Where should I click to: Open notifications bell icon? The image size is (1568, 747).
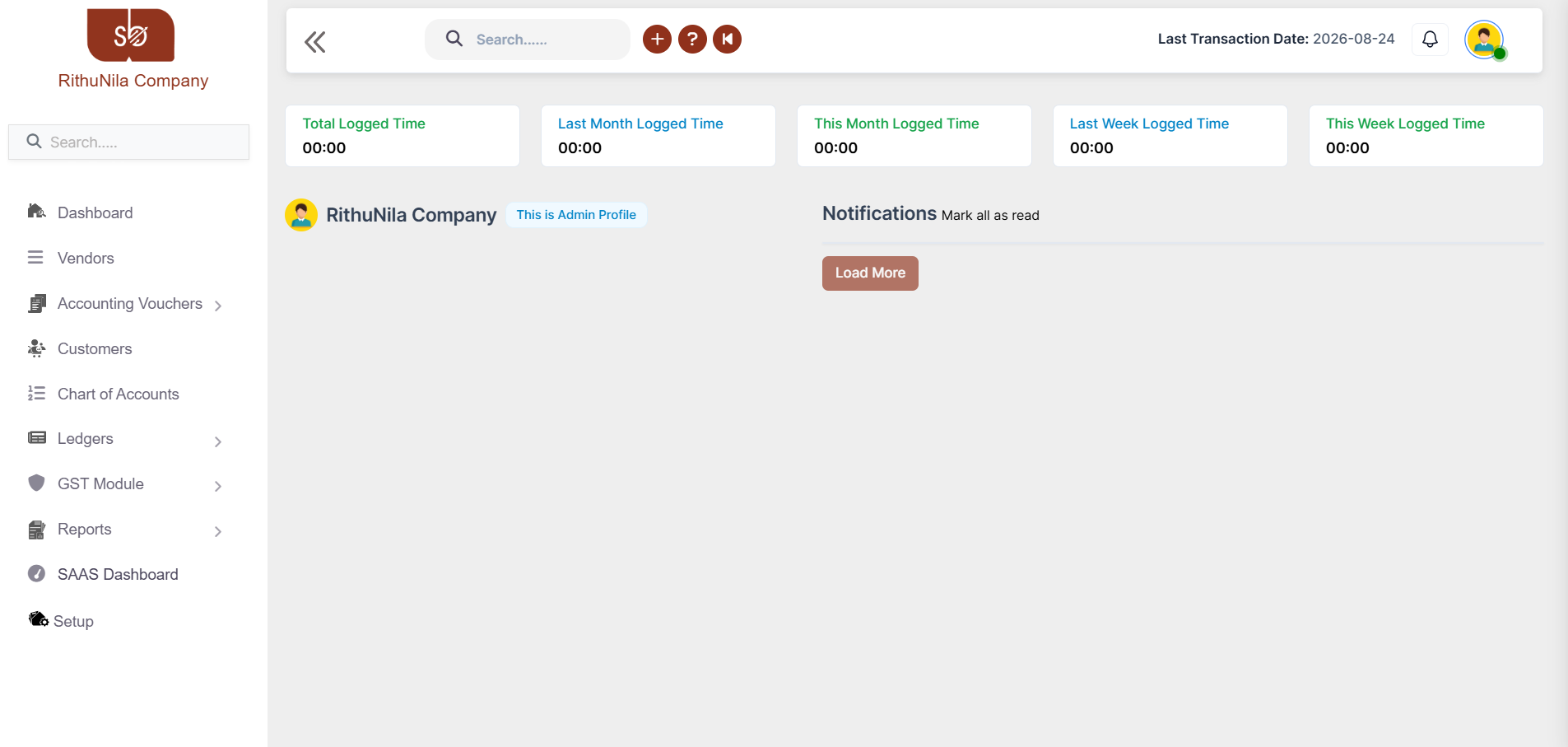coord(1430,39)
